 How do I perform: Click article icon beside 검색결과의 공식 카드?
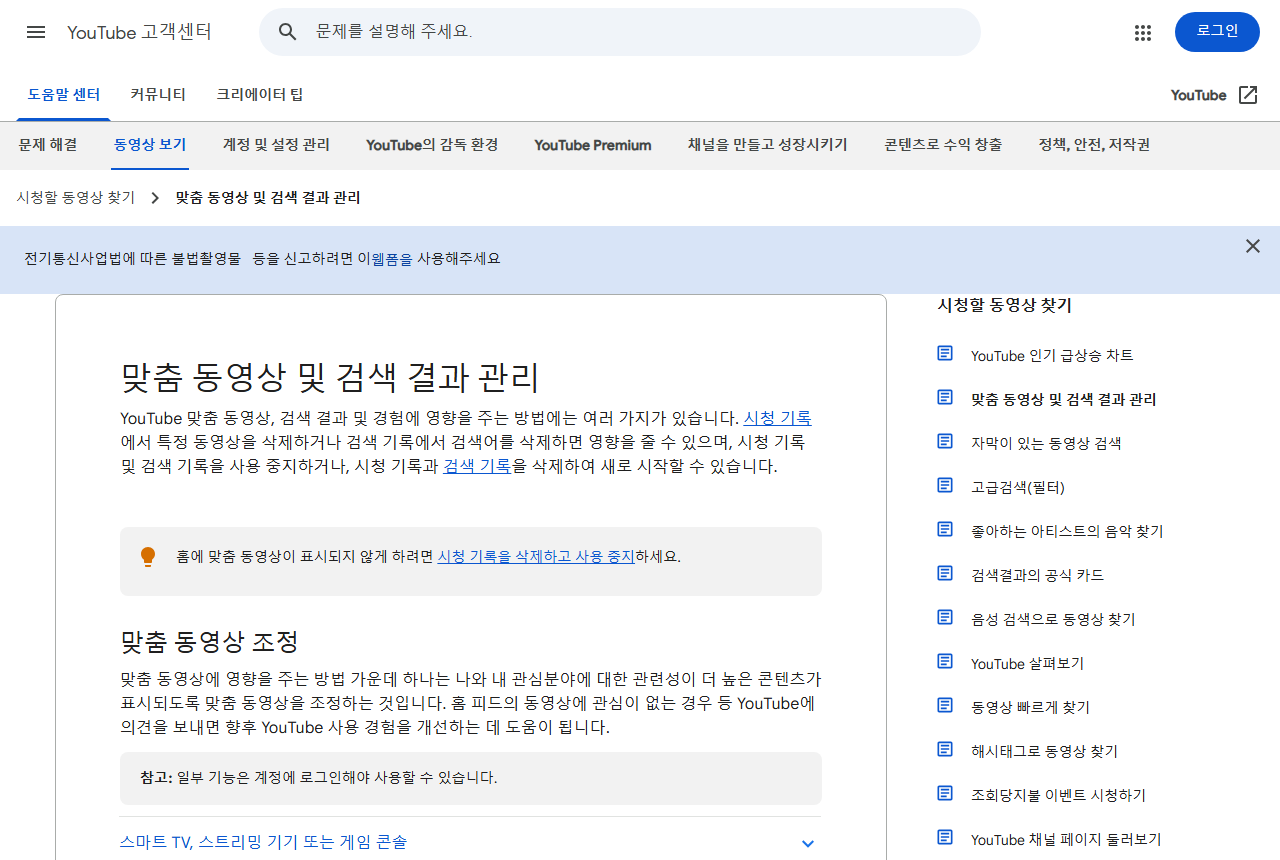945,573
